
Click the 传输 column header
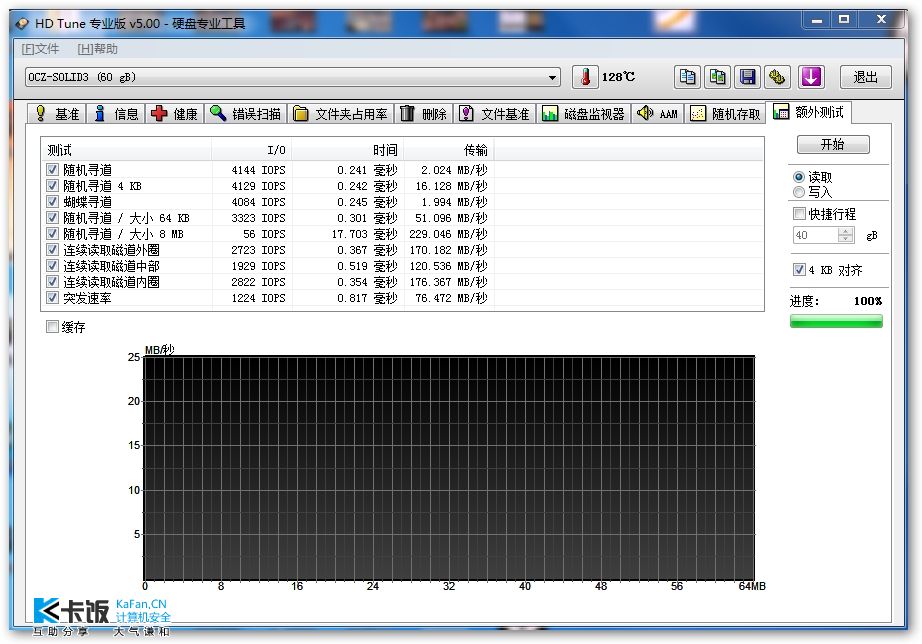pos(449,151)
